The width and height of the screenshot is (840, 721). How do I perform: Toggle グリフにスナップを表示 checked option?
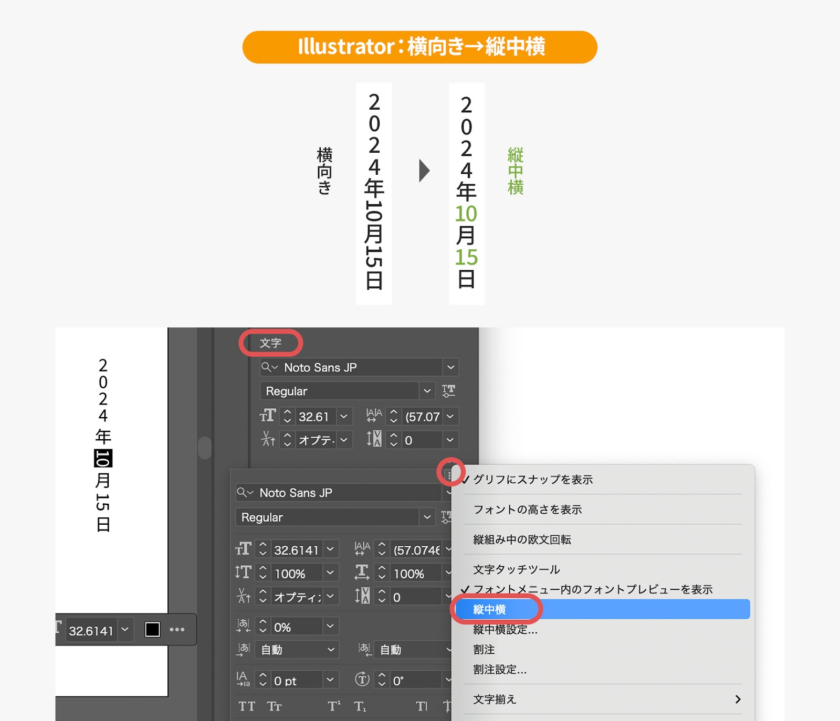(x=532, y=480)
